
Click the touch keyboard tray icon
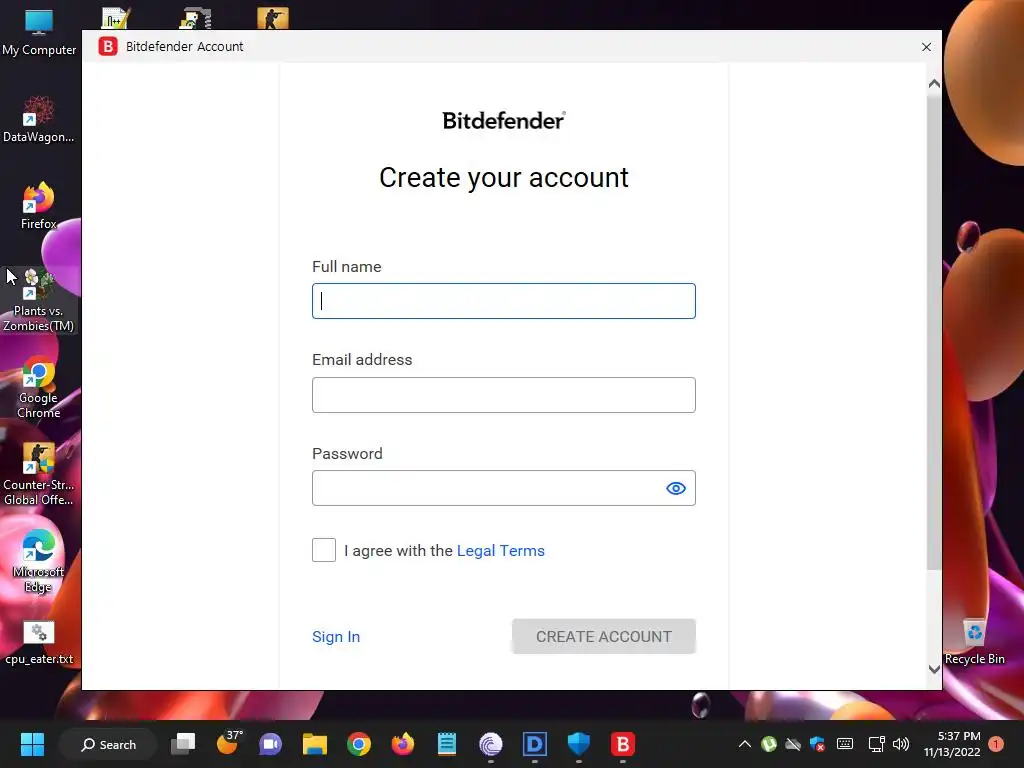click(844, 744)
